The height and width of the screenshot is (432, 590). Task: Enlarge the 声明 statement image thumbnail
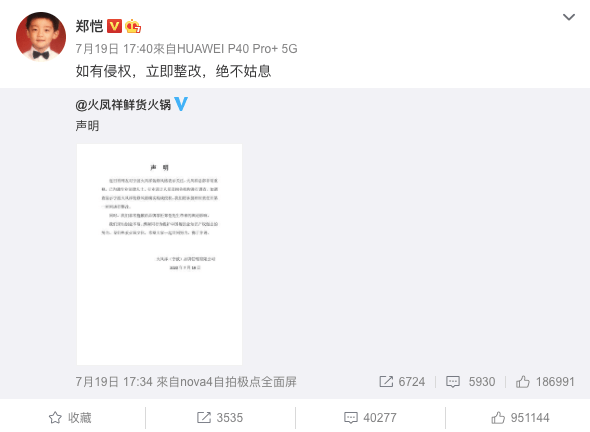pyautogui.click(x=160, y=254)
